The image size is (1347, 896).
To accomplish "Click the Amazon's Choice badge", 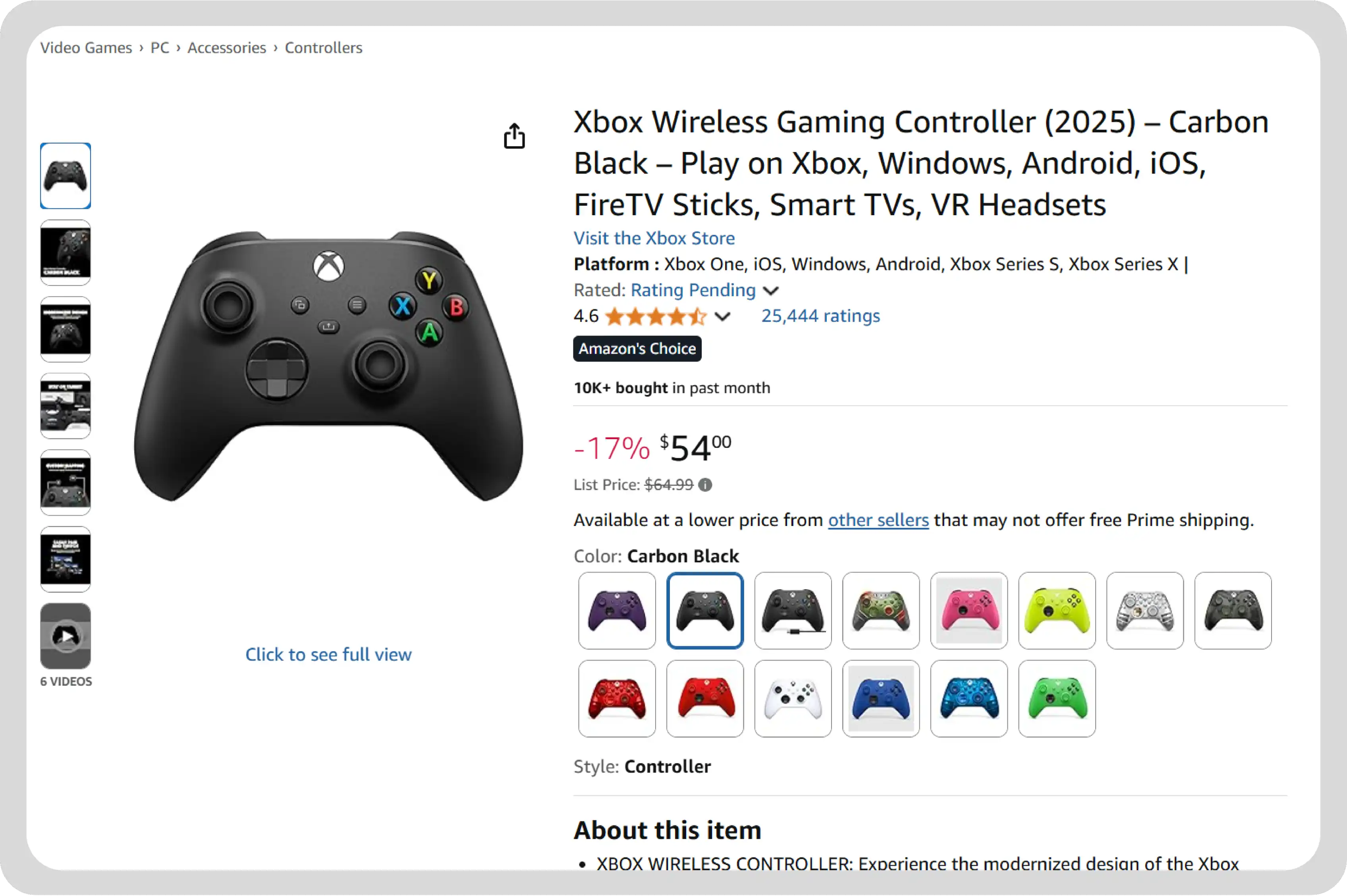I will [x=637, y=349].
